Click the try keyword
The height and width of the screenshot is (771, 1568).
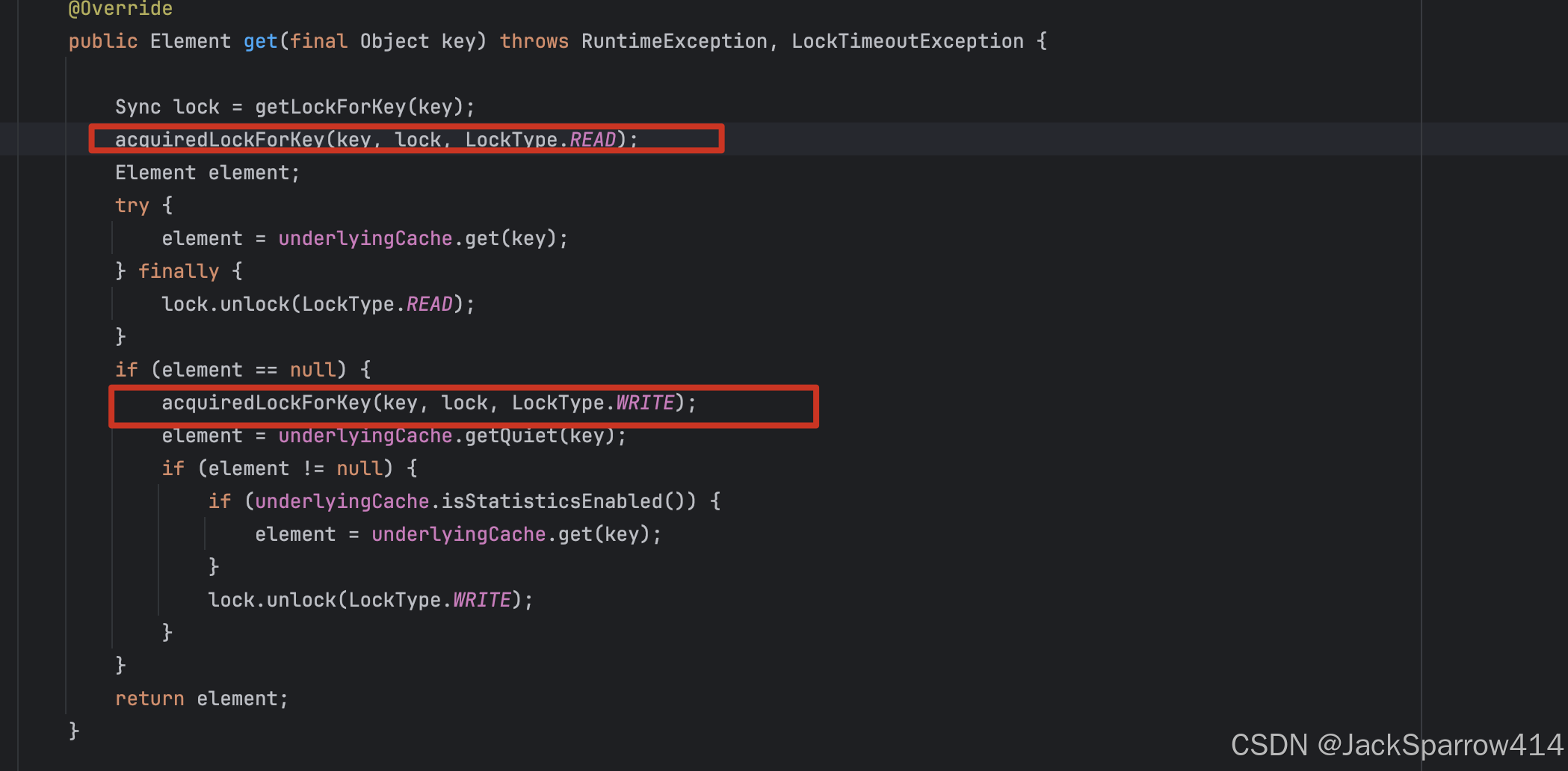pyautogui.click(x=132, y=205)
